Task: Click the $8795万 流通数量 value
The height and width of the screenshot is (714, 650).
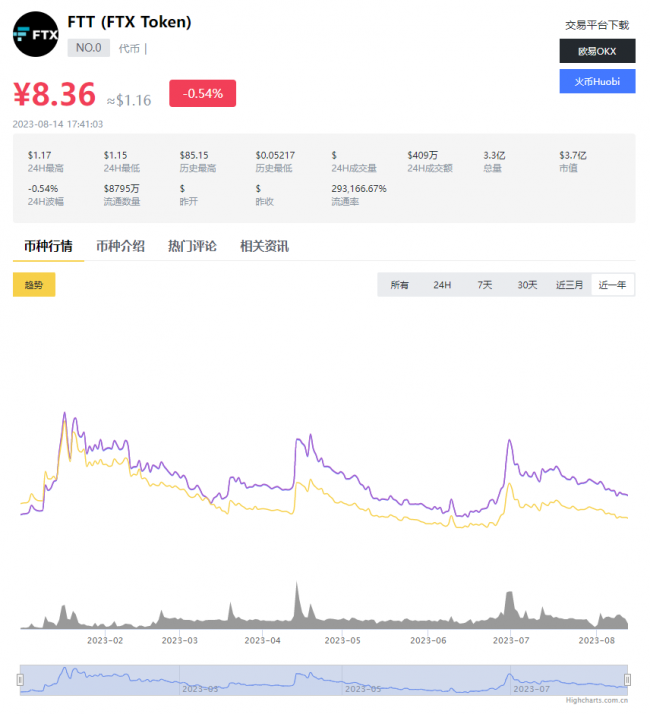Action: click(122, 189)
